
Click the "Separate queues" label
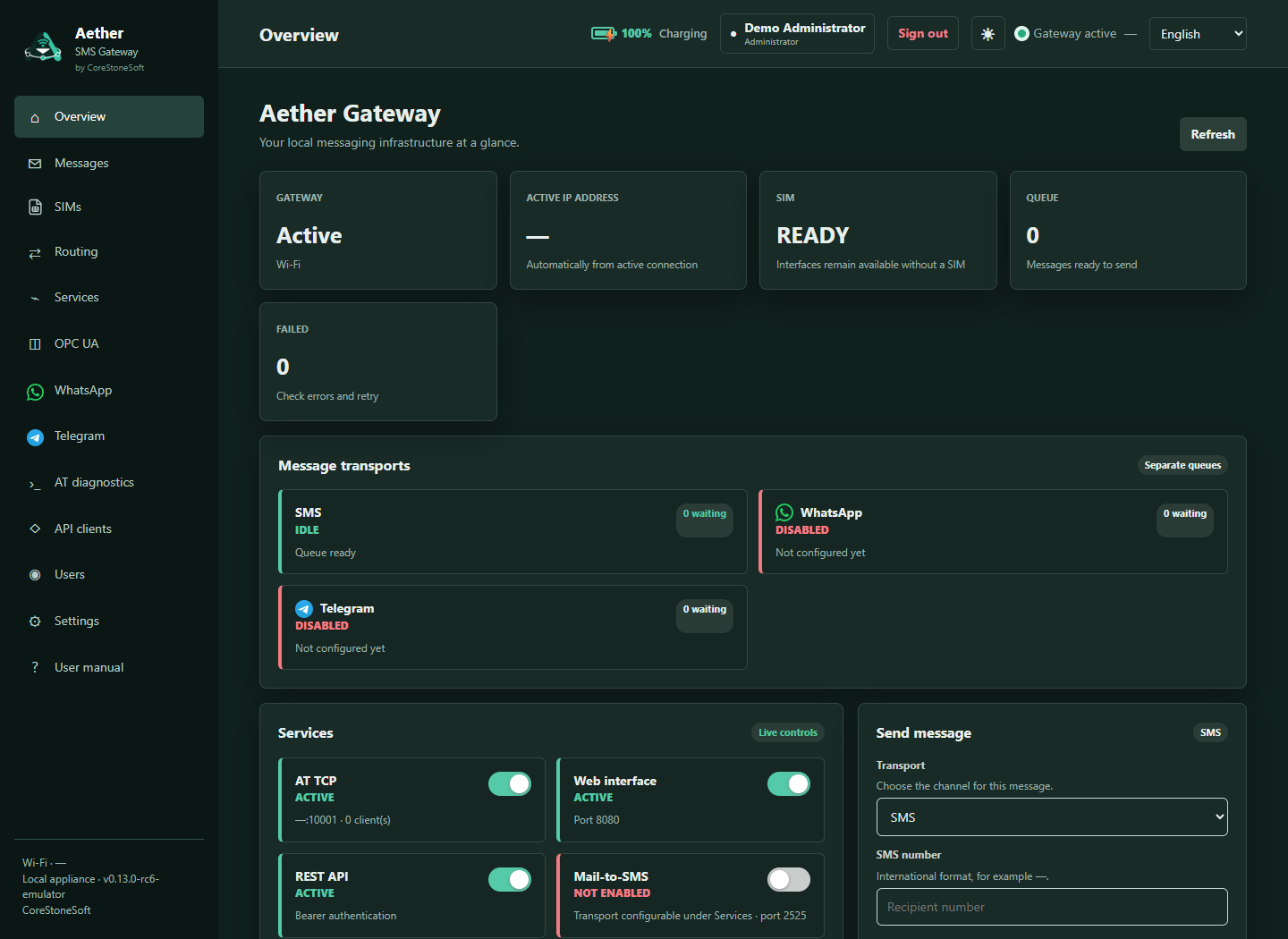(1182, 465)
